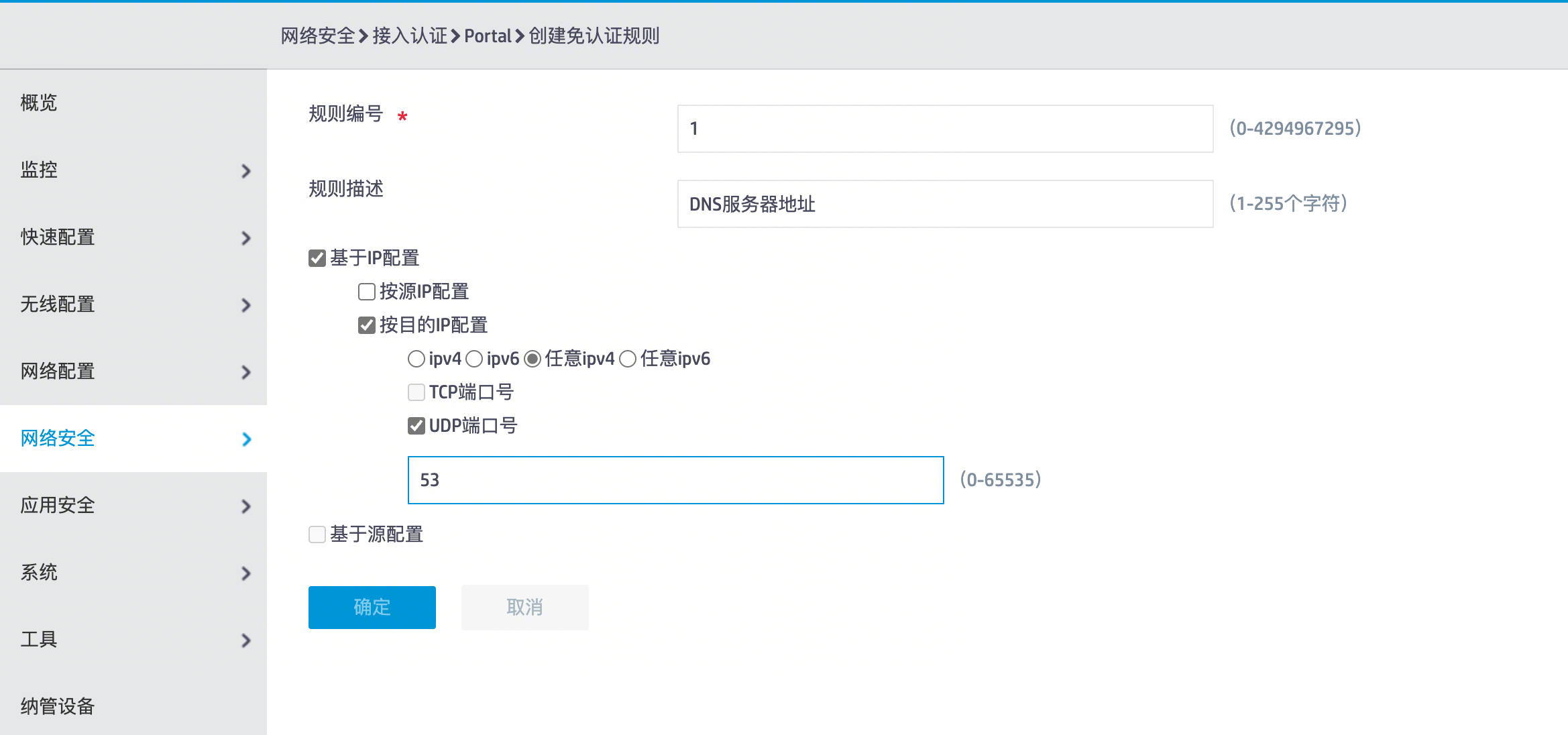
Task: Uncheck the 基于IP配置 checkbox
Action: (317, 258)
